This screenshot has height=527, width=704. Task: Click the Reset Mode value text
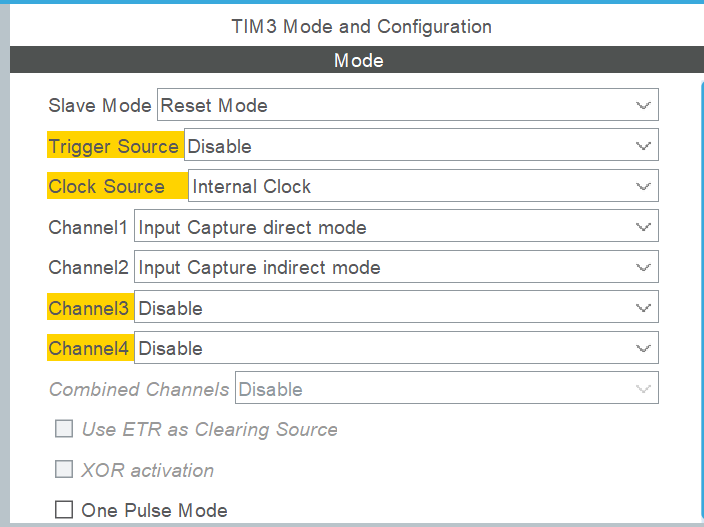point(214,105)
